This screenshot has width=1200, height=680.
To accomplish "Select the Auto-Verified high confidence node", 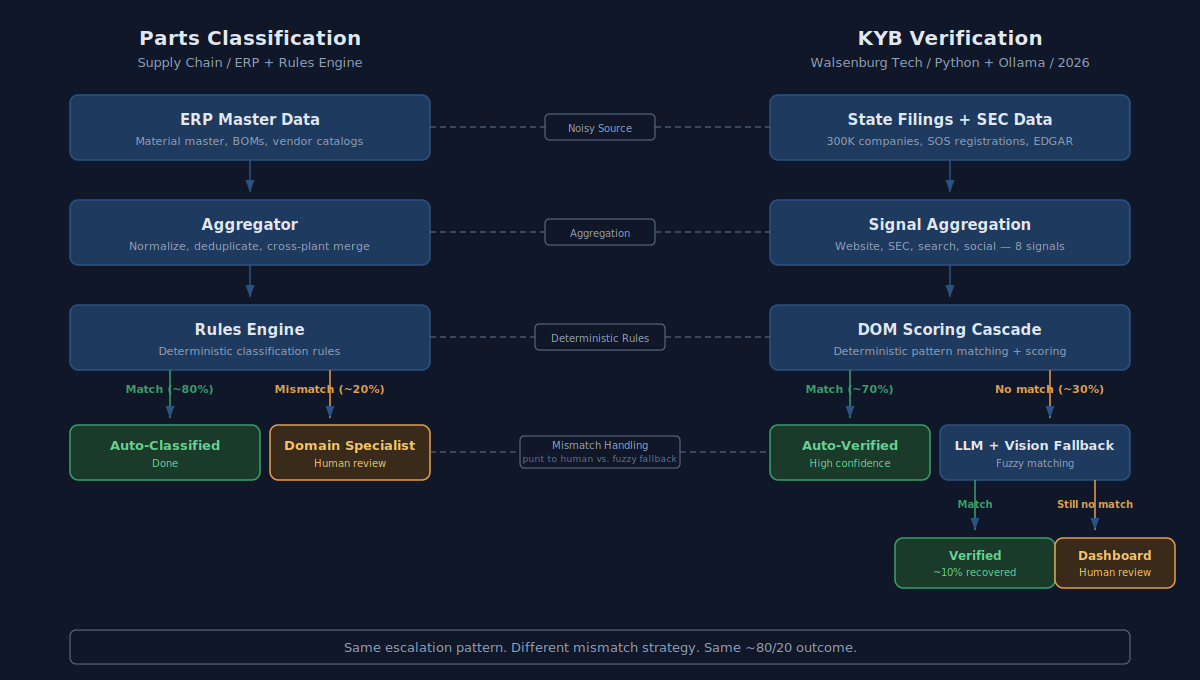I will (849, 452).
